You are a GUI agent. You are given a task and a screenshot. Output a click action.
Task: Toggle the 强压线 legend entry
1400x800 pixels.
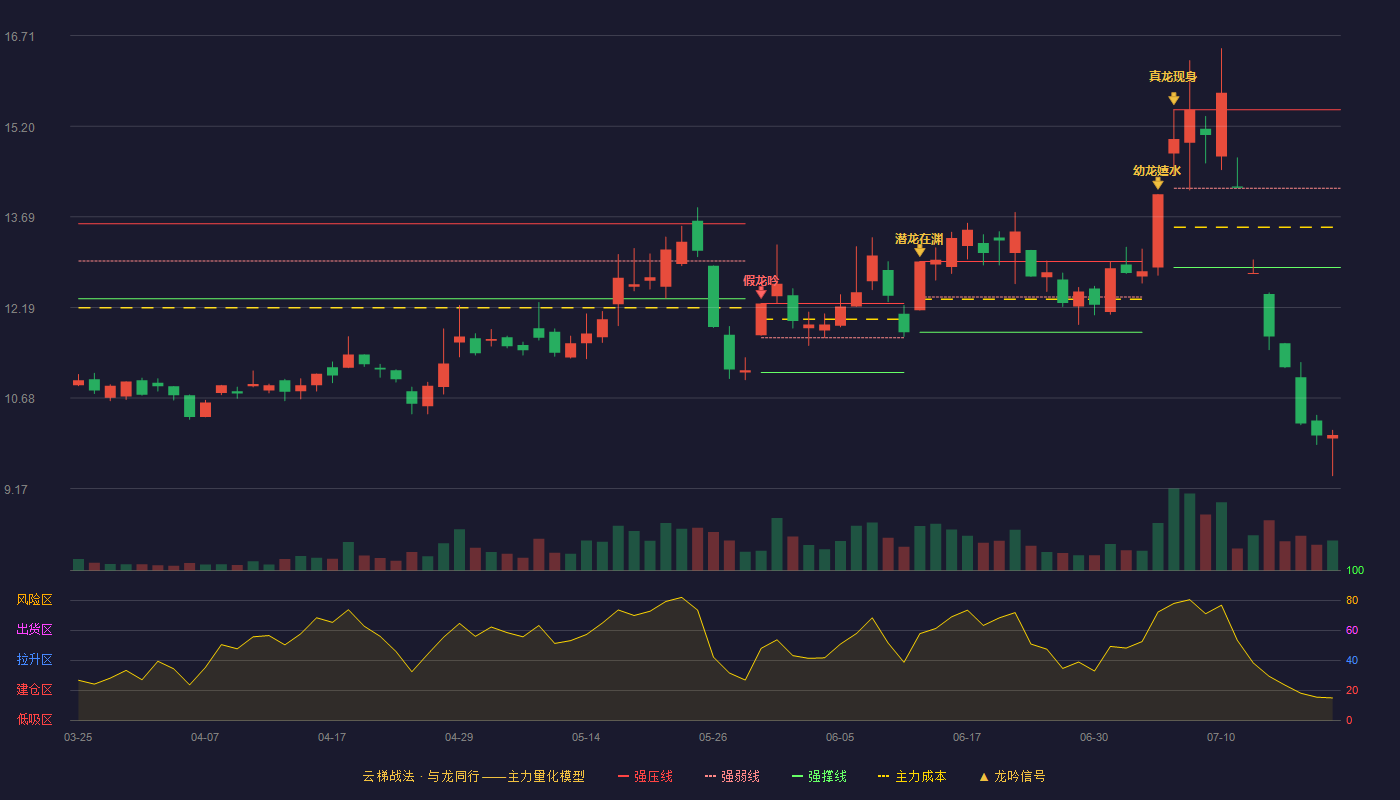645,776
